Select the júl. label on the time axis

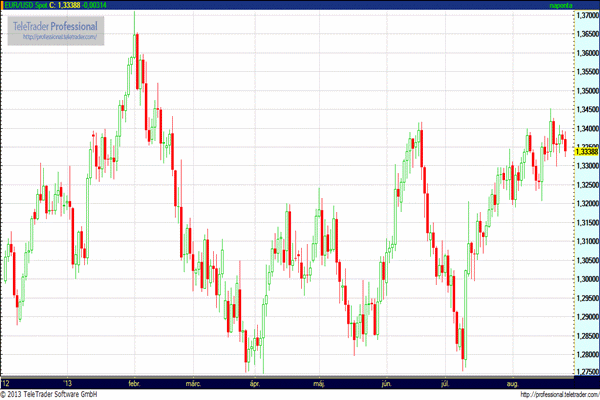click(443, 383)
